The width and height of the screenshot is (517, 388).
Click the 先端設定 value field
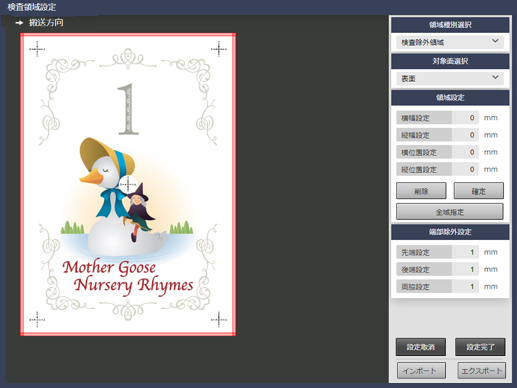tap(465, 252)
